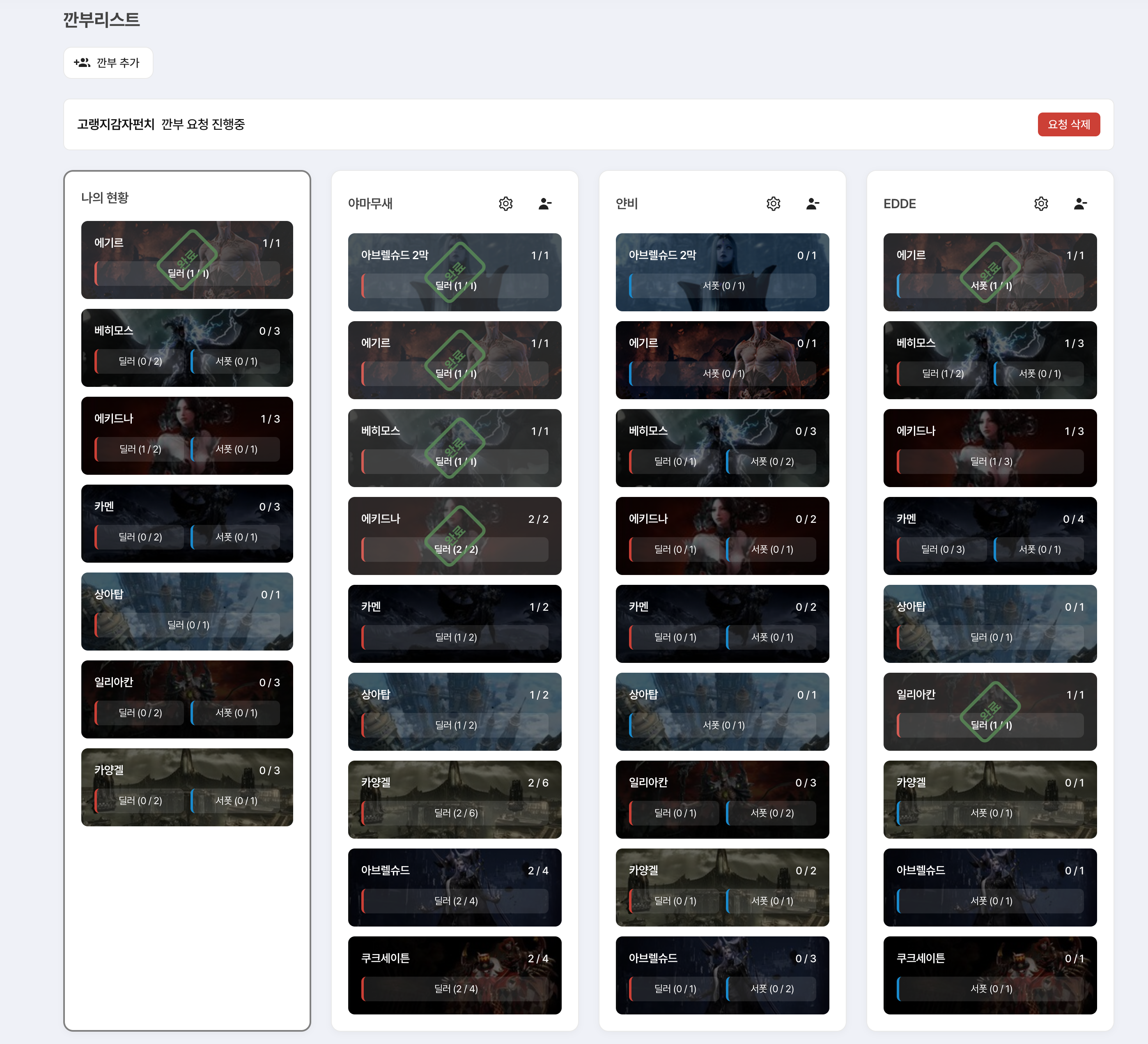The width and height of the screenshot is (1148, 1044).
Task: Toggle 카멘 딜러 (0/2) in 나의 현황
Action: 140,536
